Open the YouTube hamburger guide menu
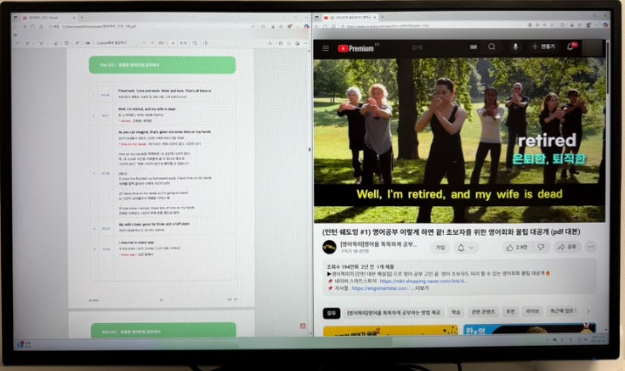The width and height of the screenshot is (625, 371). (326, 48)
